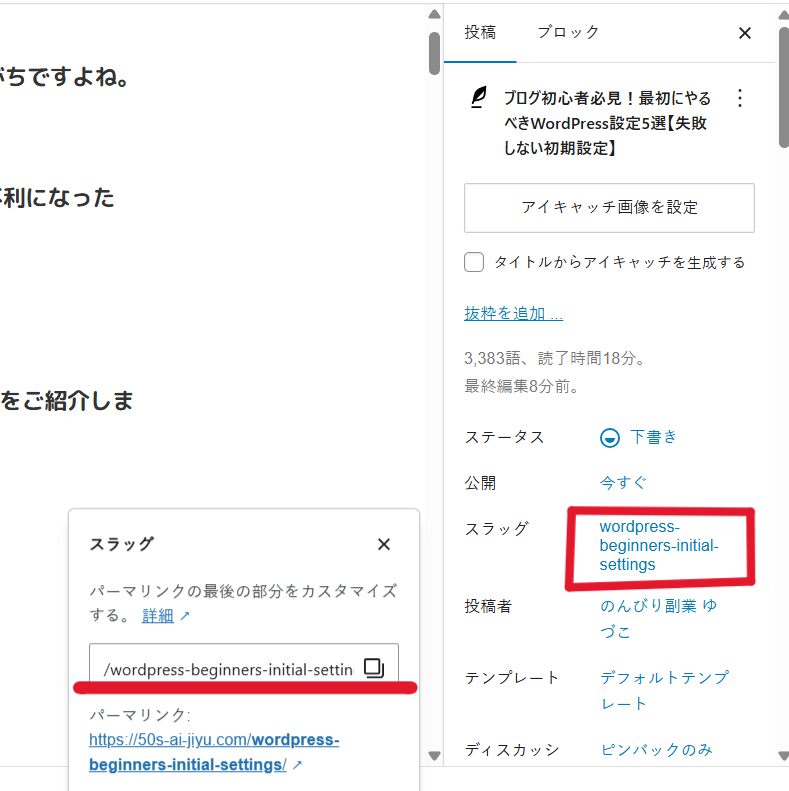Open the author のんびり副業 ゆづこ selector

point(658,618)
